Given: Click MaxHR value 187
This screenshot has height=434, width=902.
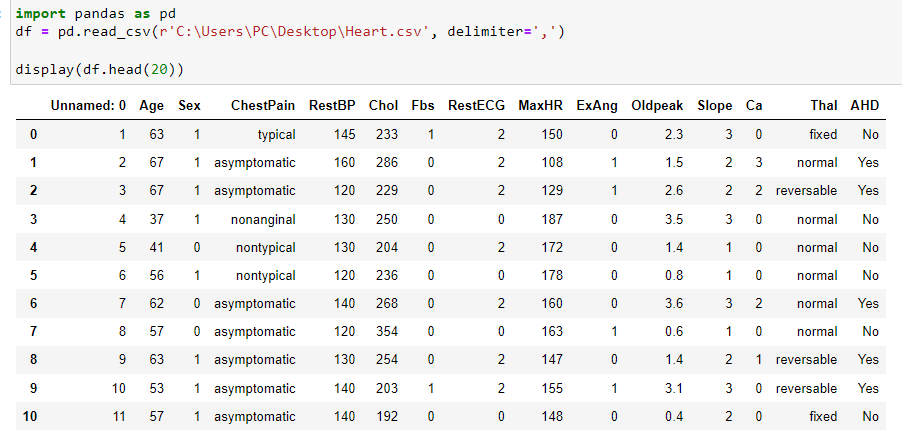Looking at the screenshot, I should [552, 219].
